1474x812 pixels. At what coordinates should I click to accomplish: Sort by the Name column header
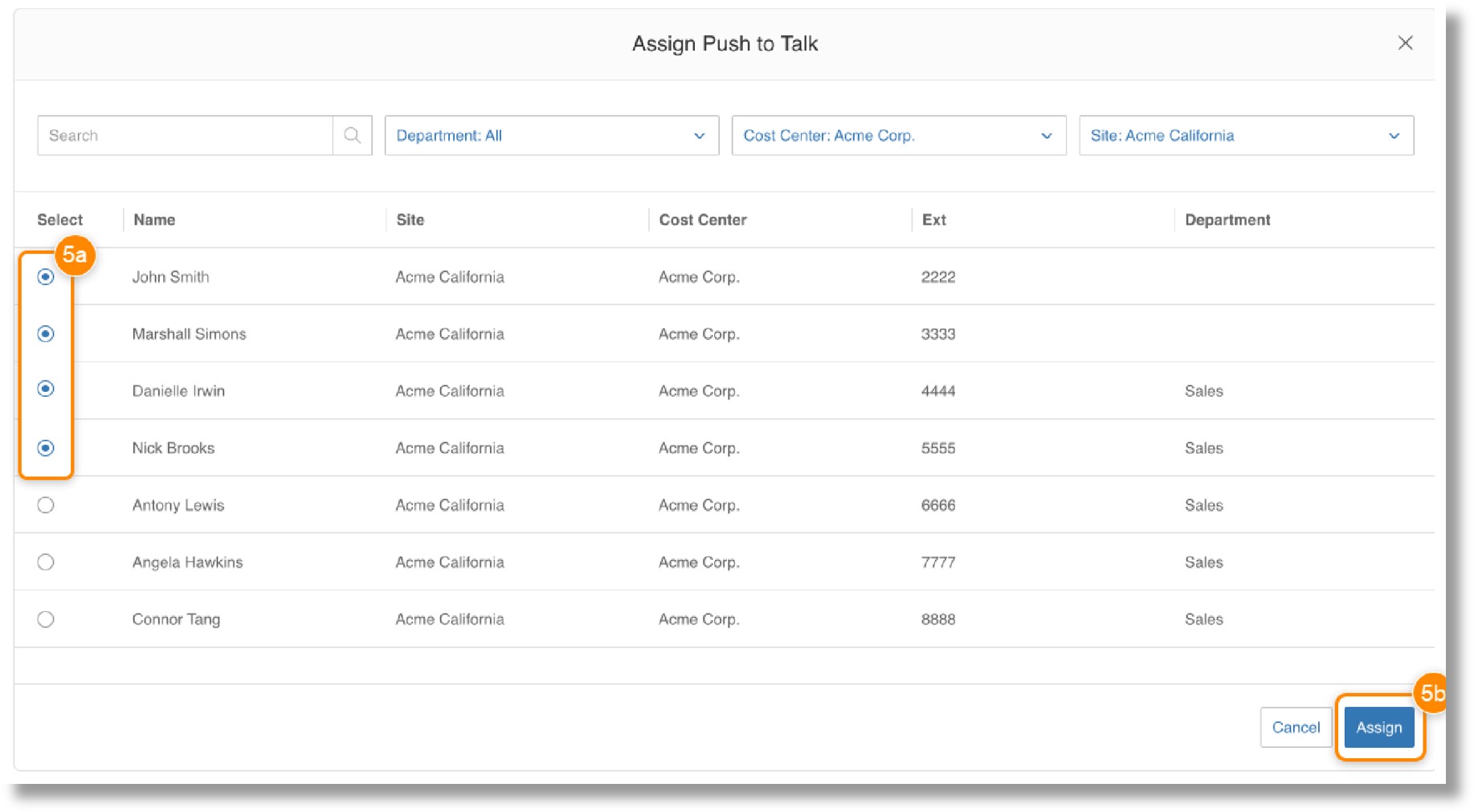pos(154,220)
